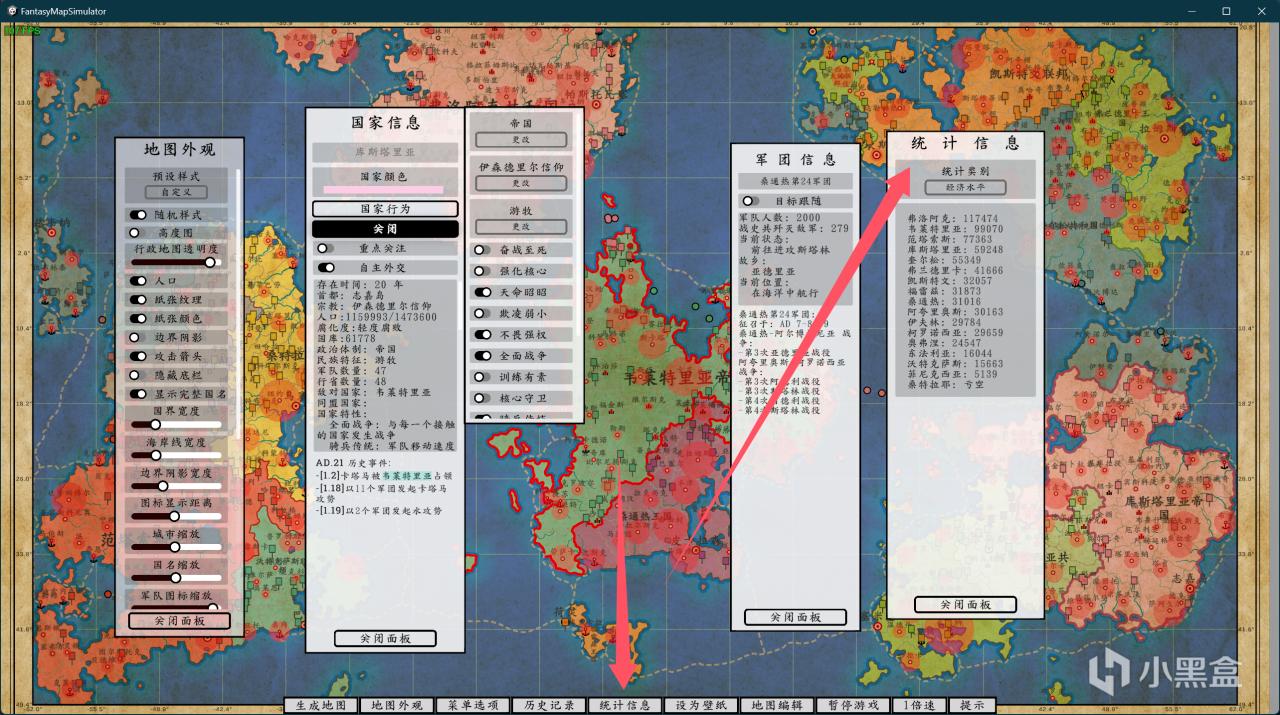Image resolution: width=1280 pixels, height=715 pixels.
Task: Enable the 训练有素 trait switch
Action: point(482,377)
